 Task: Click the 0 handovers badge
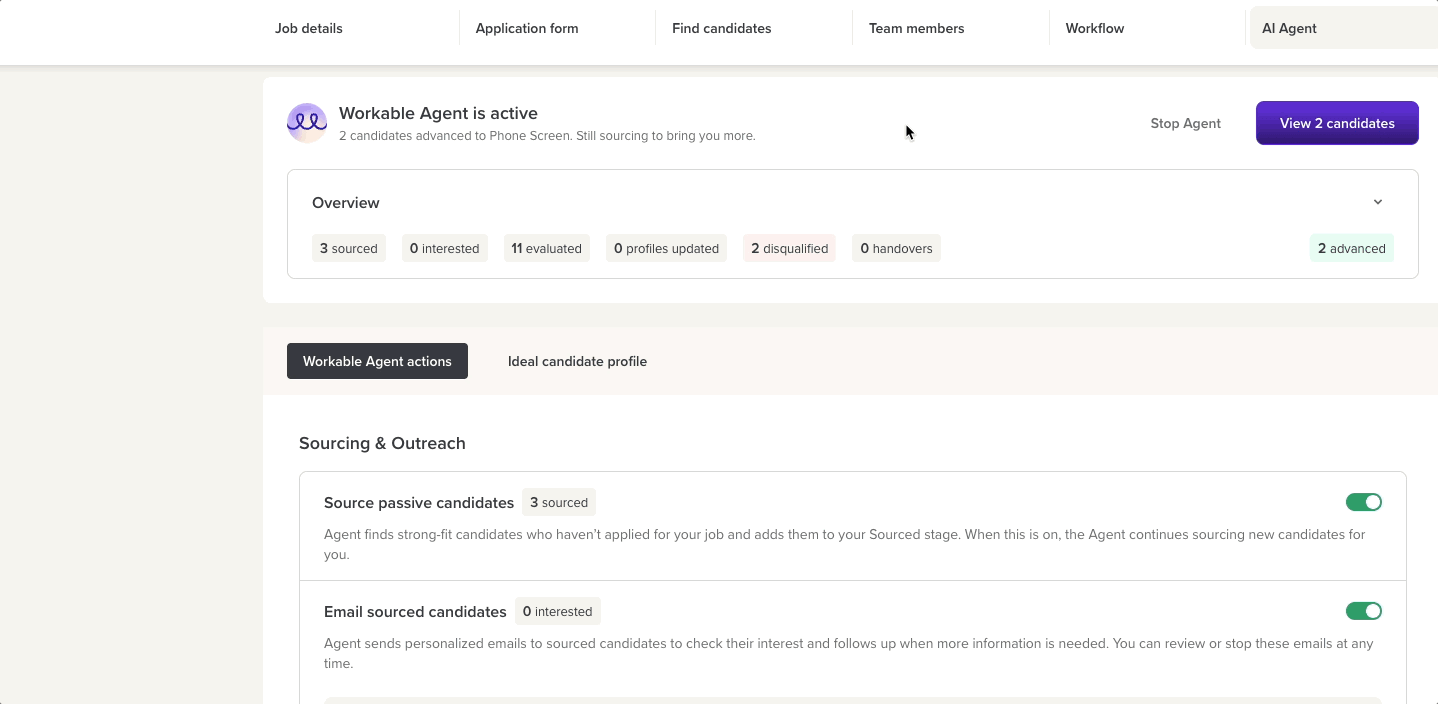coord(896,248)
